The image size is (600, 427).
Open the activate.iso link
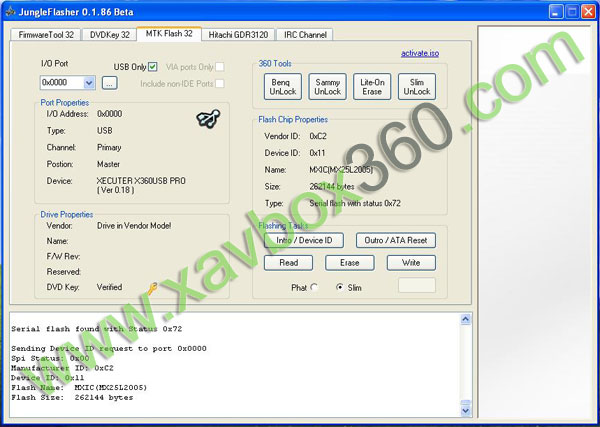coord(420,53)
